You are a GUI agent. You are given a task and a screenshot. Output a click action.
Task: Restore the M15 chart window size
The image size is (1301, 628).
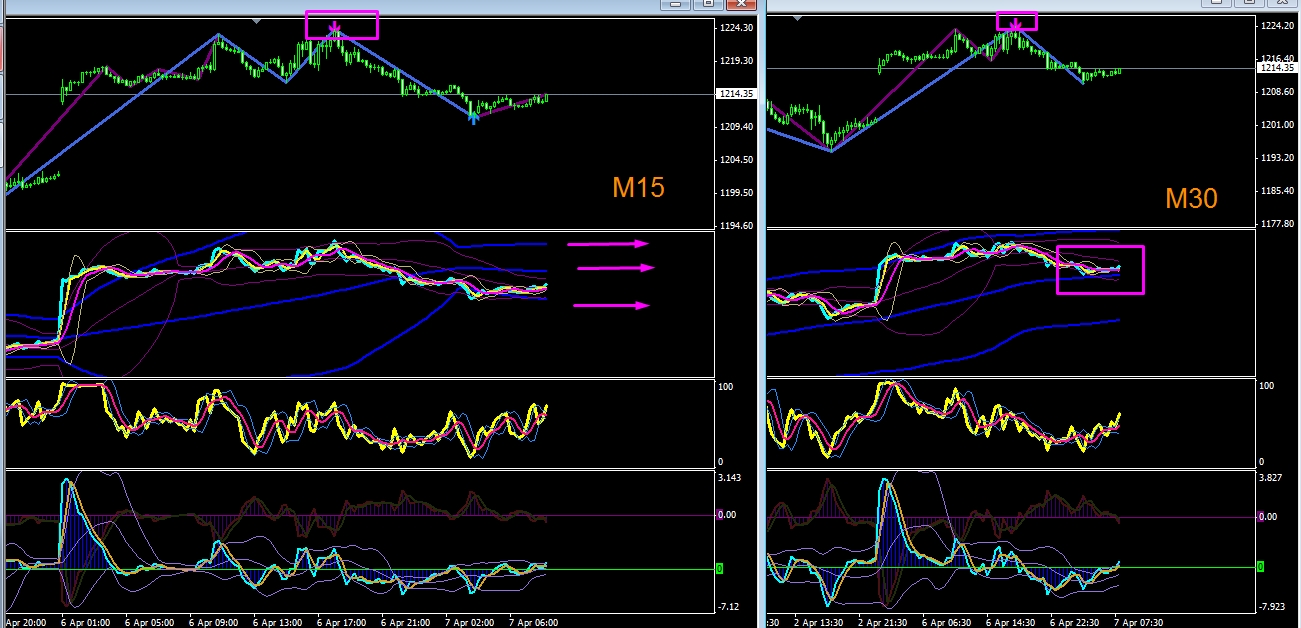[x=708, y=5]
